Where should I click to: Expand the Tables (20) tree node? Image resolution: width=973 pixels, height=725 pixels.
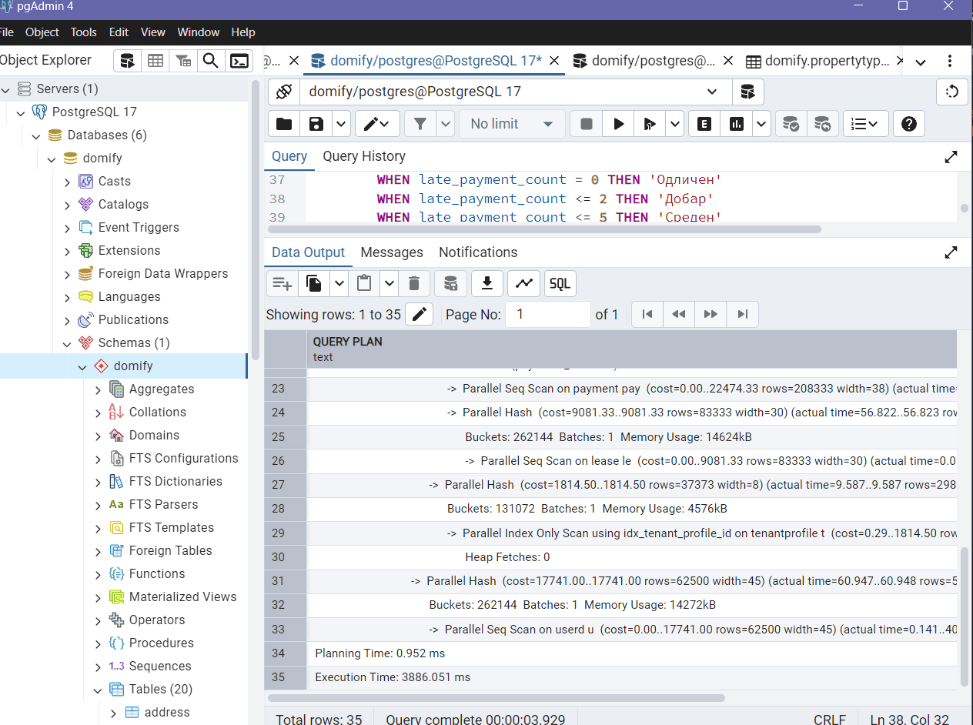point(98,690)
